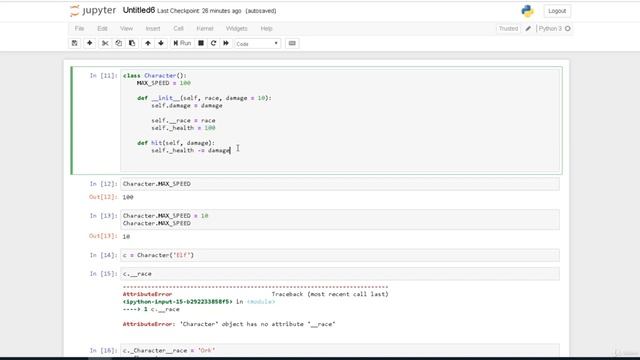Click the Python 3 kernel name
Viewport: 640px width, 360px height.
[x=550, y=29]
